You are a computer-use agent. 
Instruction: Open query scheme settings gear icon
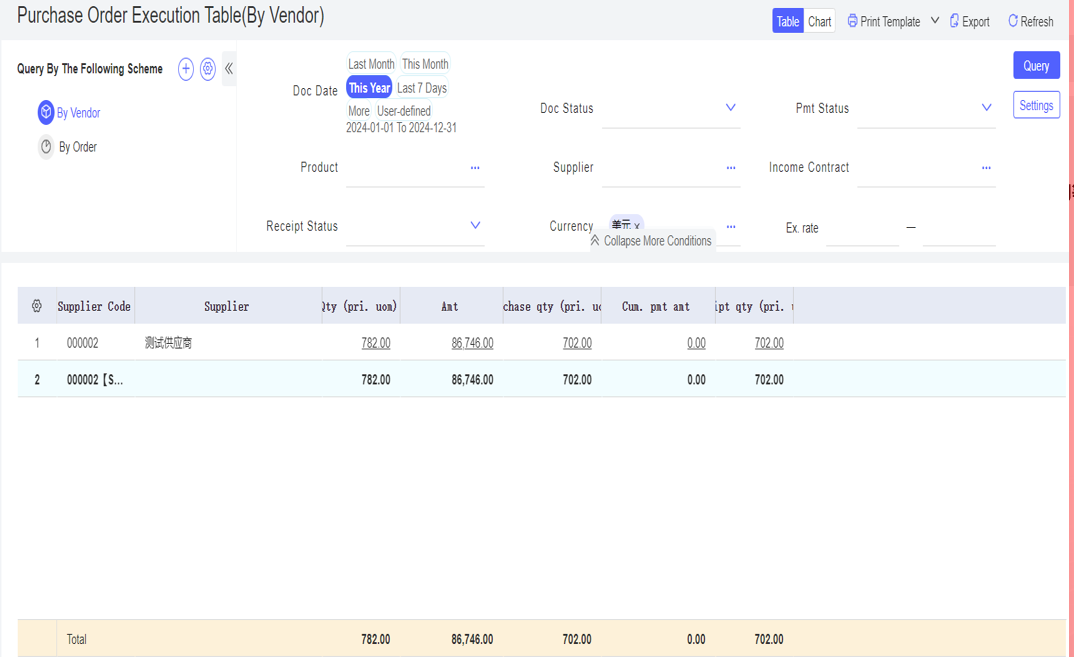click(x=208, y=69)
